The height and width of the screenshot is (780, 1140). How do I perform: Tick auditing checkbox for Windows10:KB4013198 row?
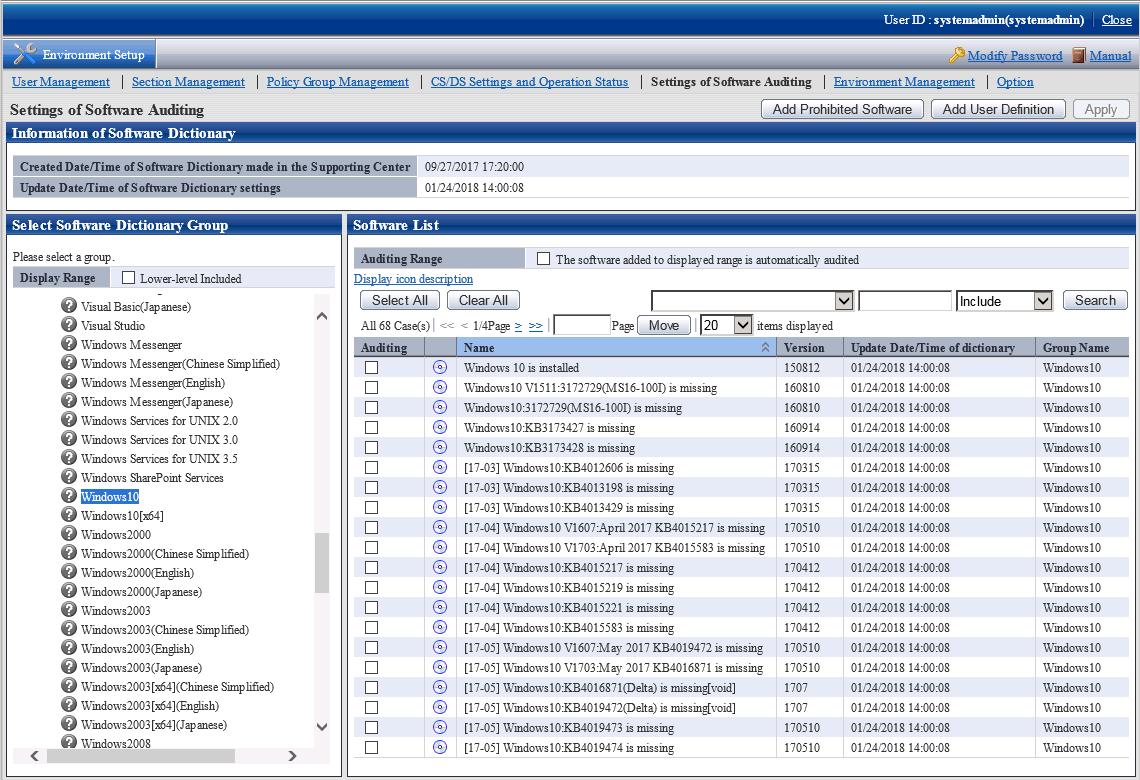pyautogui.click(x=372, y=488)
